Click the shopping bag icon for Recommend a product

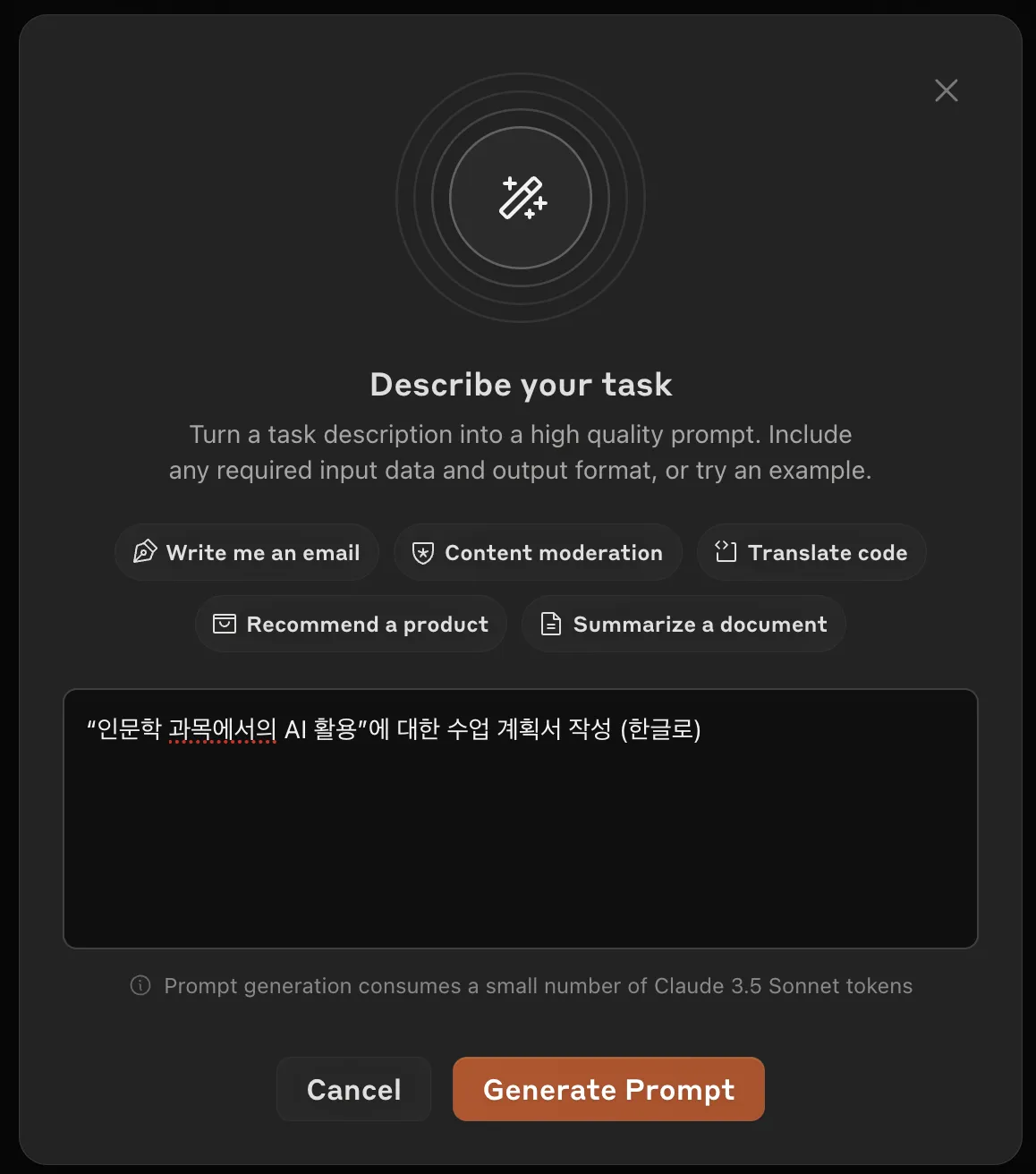point(225,624)
